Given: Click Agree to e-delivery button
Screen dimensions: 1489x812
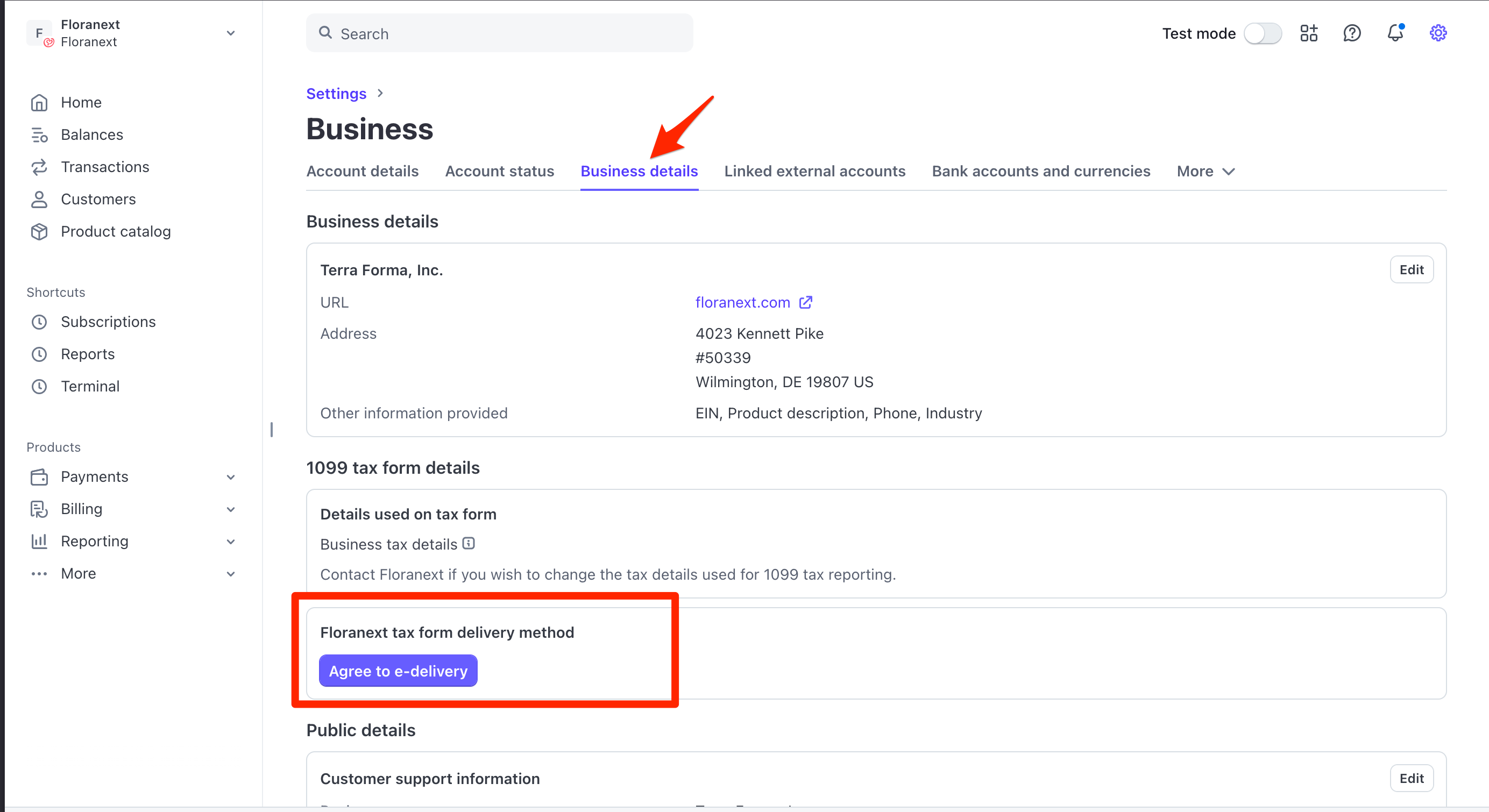Looking at the screenshot, I should coord(398,671).
